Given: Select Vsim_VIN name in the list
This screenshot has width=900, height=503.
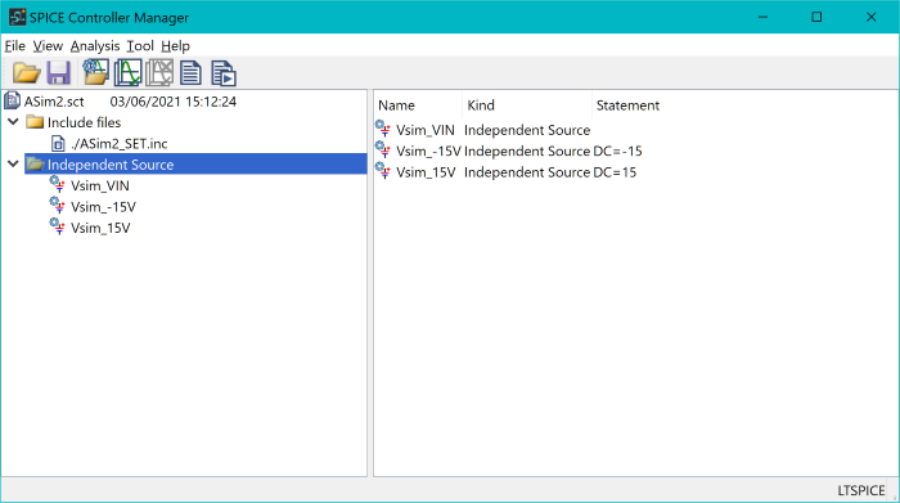Looking at the screenshot, I should [x=425, y=130].
